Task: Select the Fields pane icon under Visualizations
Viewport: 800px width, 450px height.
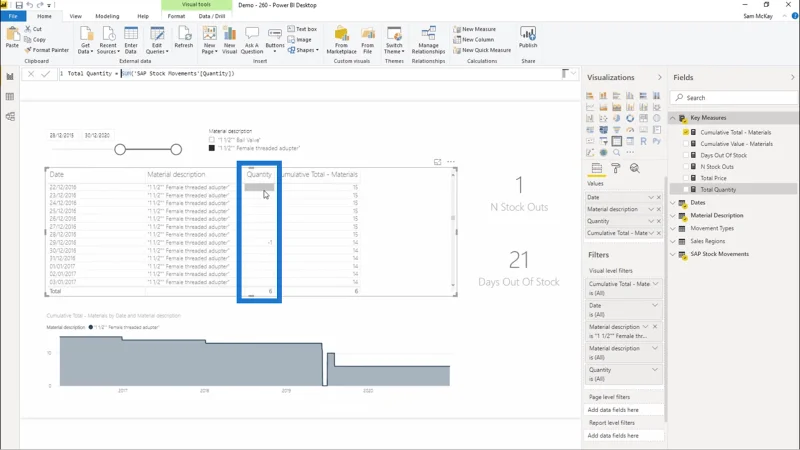Action: pos(596,168)
